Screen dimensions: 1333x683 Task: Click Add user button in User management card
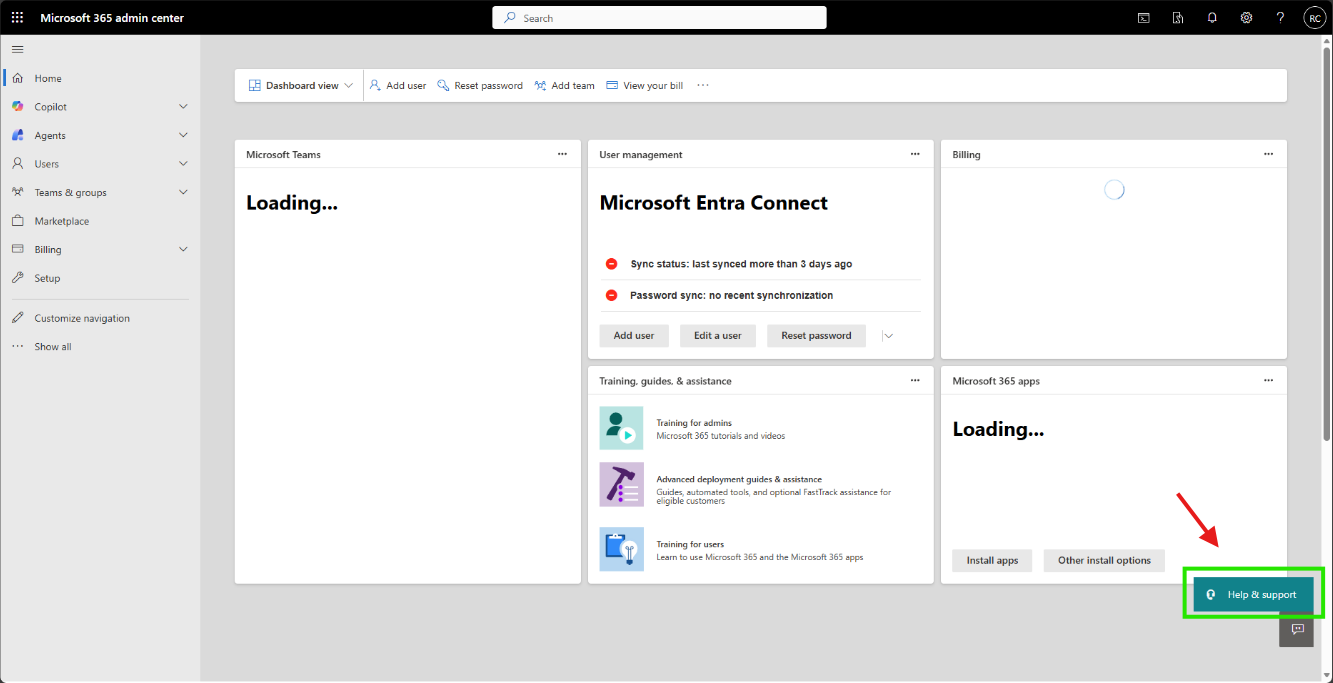tap(634, 336)
